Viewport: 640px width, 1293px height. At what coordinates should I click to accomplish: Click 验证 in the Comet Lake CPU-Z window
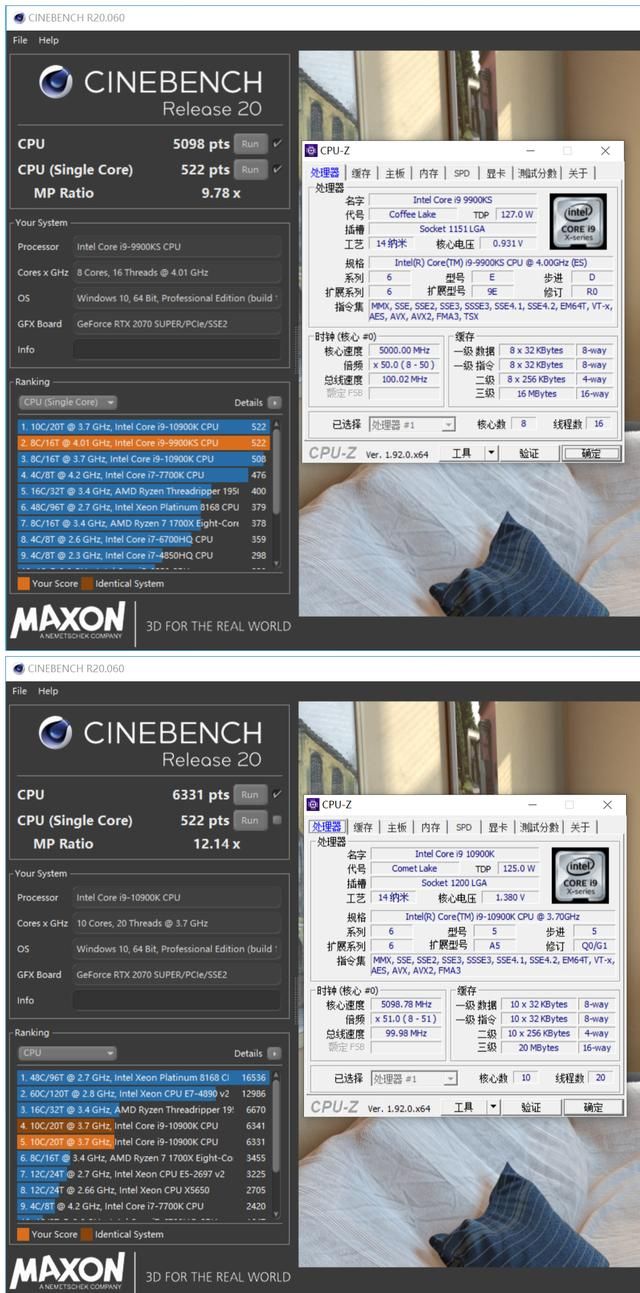tap(531, 1107)
